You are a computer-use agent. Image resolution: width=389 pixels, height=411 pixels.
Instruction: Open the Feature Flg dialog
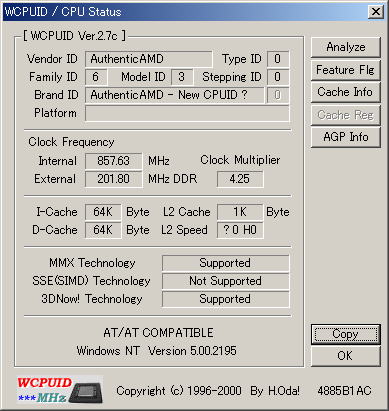[x=346, y=70]
